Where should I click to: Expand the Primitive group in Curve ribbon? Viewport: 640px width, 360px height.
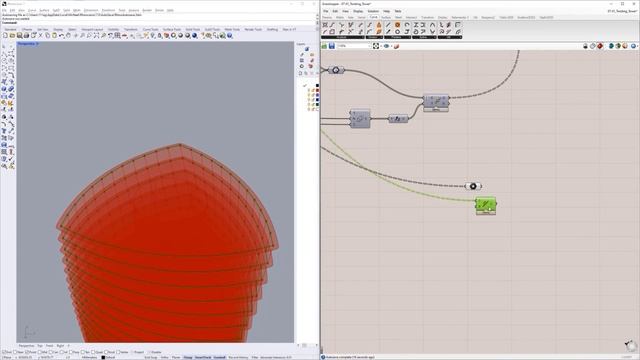point(397,37)
